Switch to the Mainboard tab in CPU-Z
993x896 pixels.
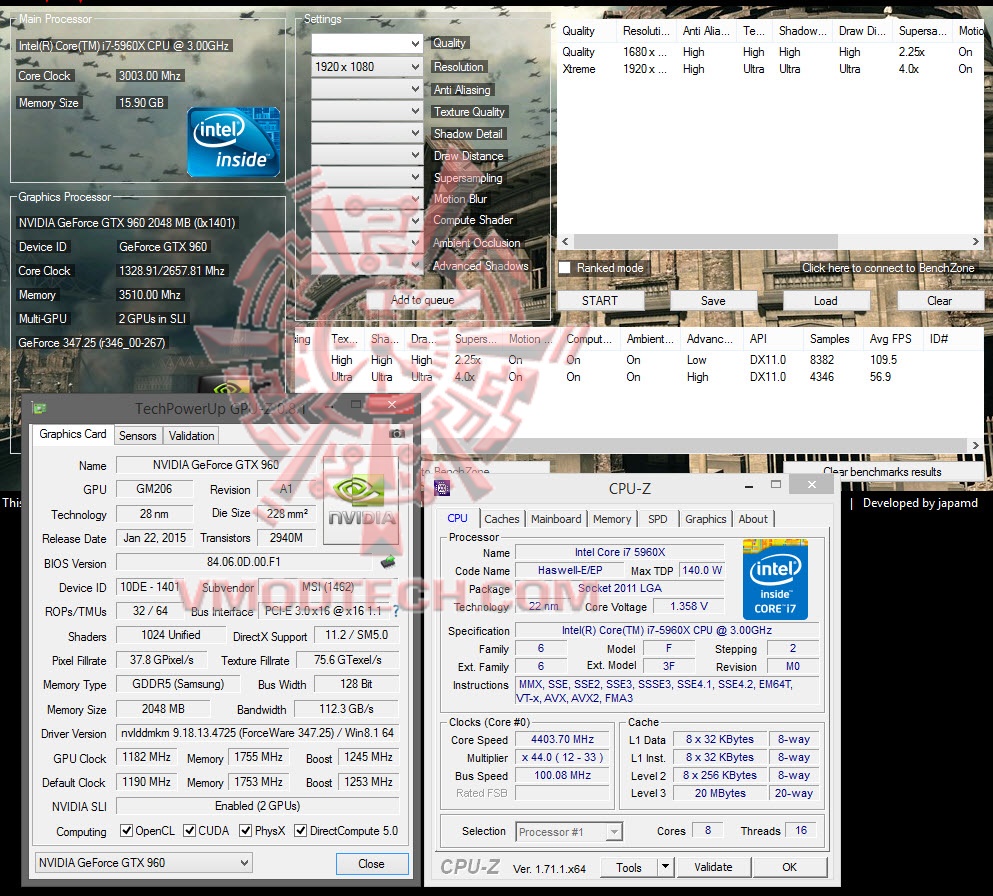click(556, 519)
